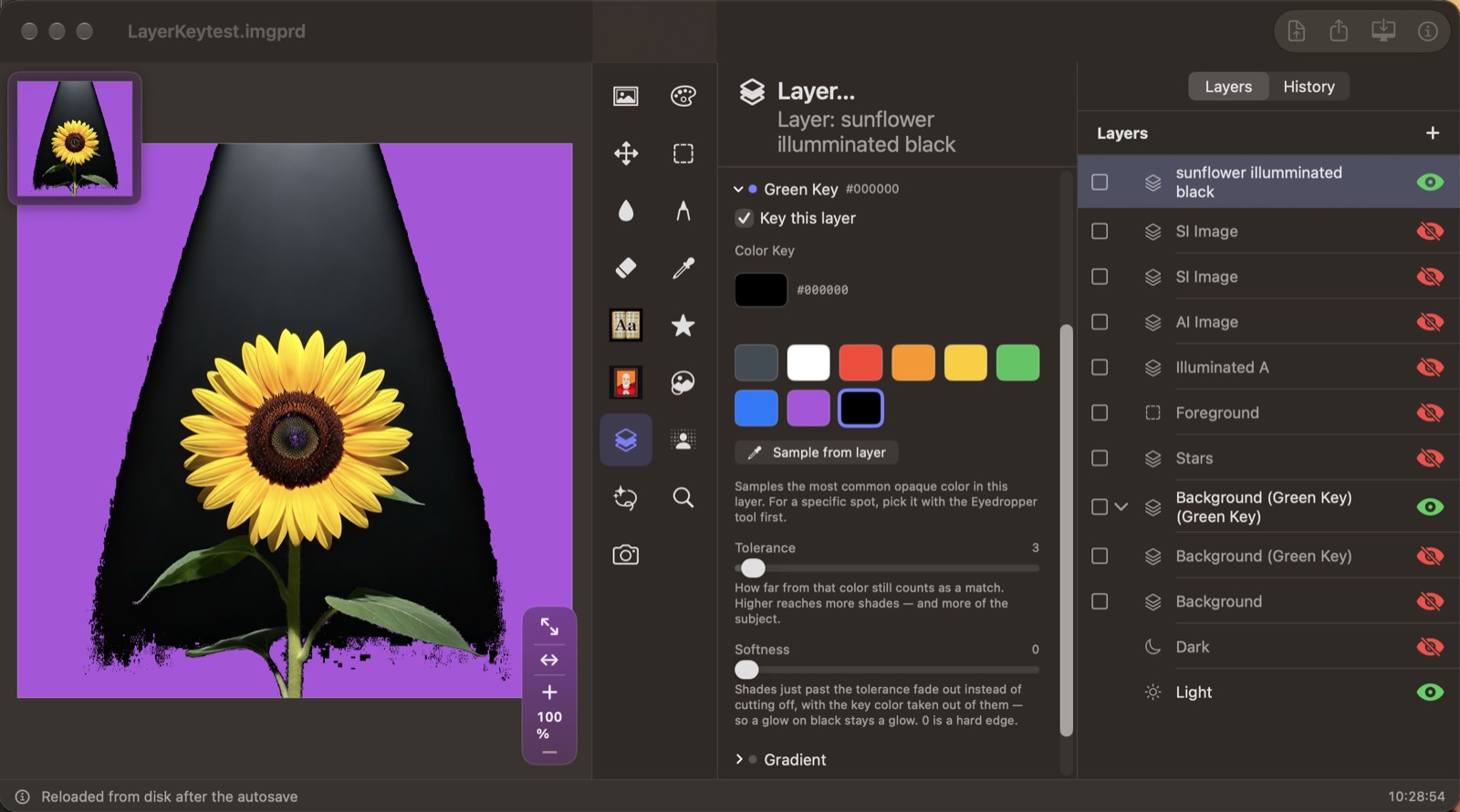Tick the checkbox for the Stars layer
This screenshot has height=812, width=1460.
1100,458
